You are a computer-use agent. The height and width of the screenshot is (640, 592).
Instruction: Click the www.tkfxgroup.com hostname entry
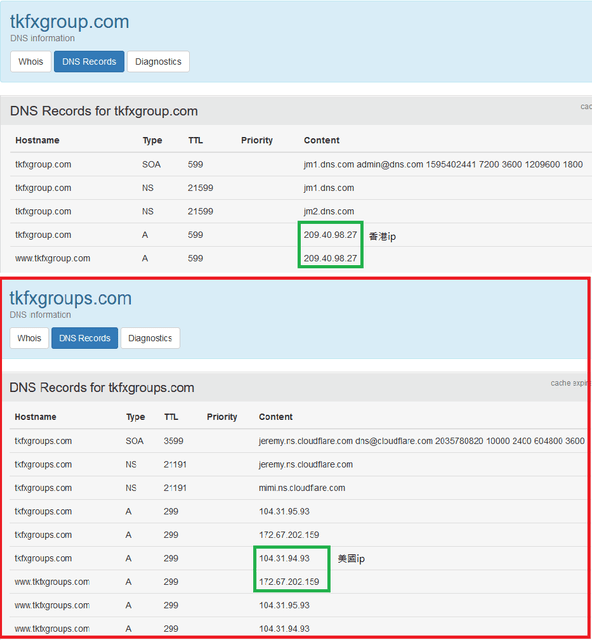pyautogui.click(x=53, y=258)
